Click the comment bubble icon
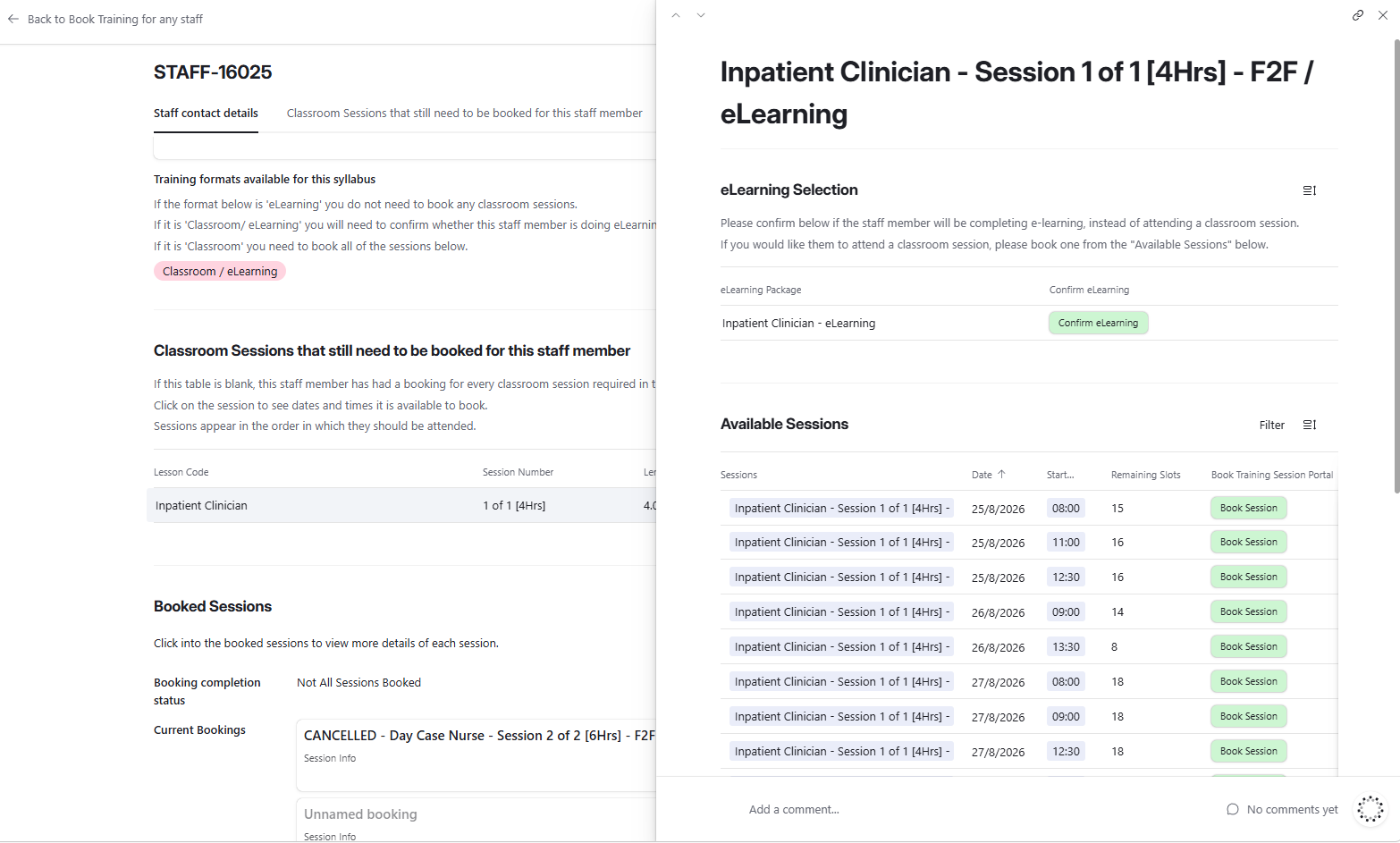This screenshot has width=1400, height=843. [x=1233, y=809]
